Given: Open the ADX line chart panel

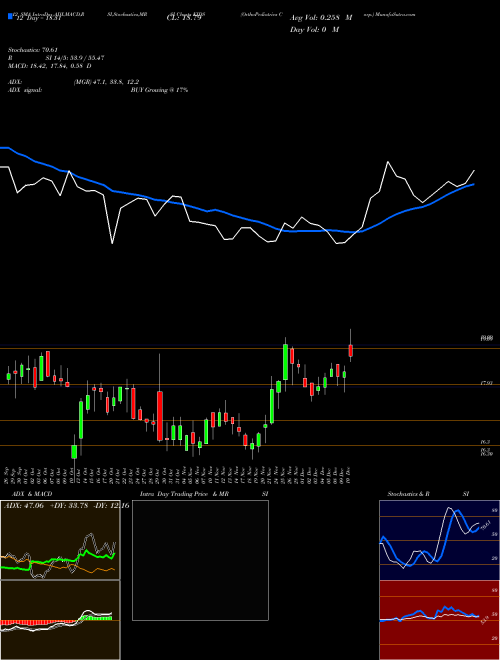Looking at the screenshot, I should pyautogui.click(x=60, y=540).
